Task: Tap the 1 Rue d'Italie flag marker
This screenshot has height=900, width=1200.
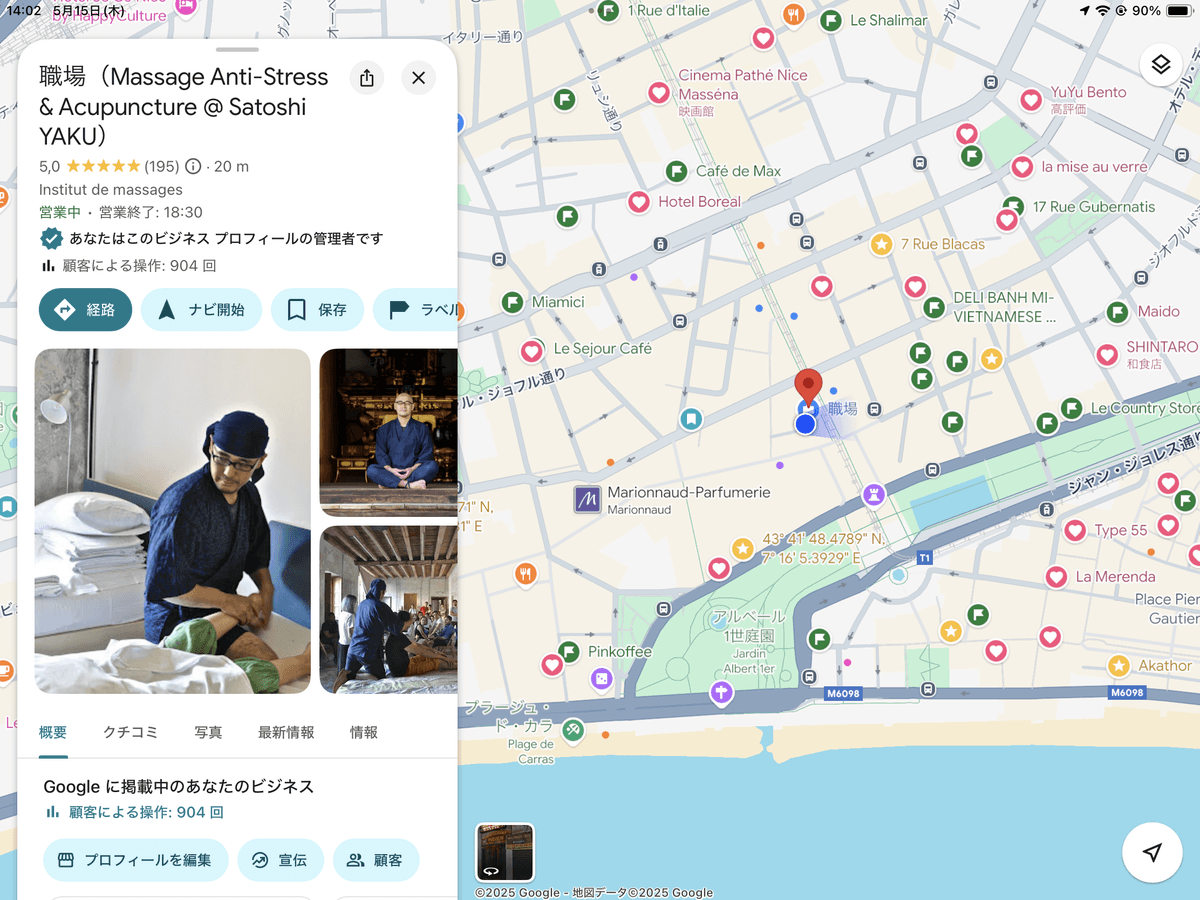Action: click(x=608, y=12)
